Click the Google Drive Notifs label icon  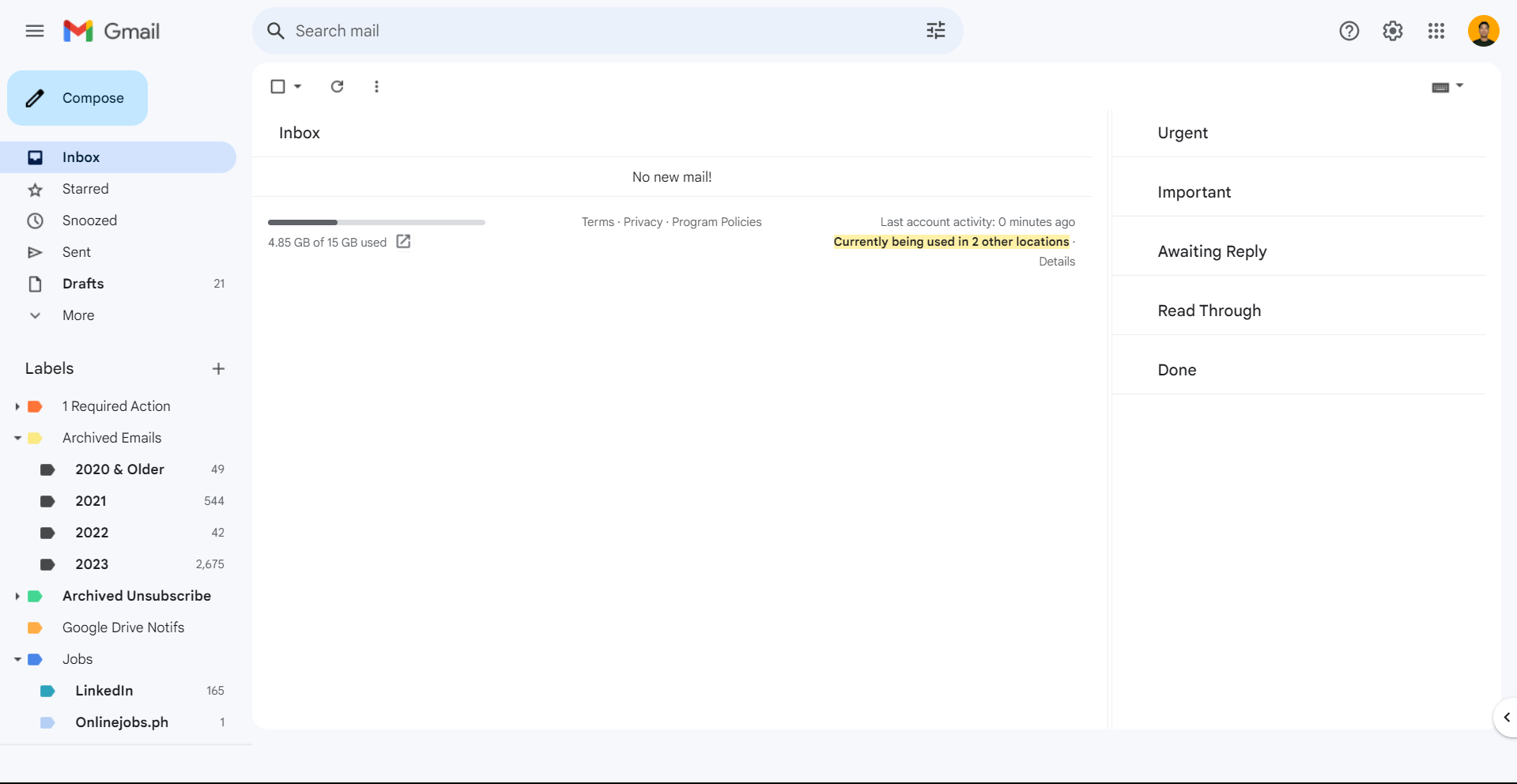coord(35,628)
